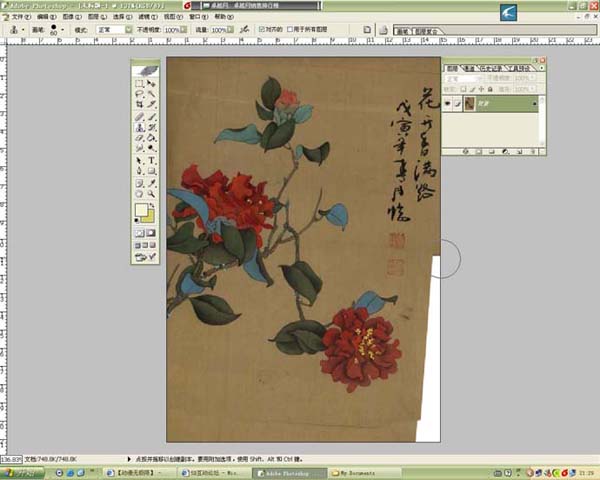Screen dimensions: 600x480
Task: Hide the 背景 layer via eye icon
Action: click(447, 104)
